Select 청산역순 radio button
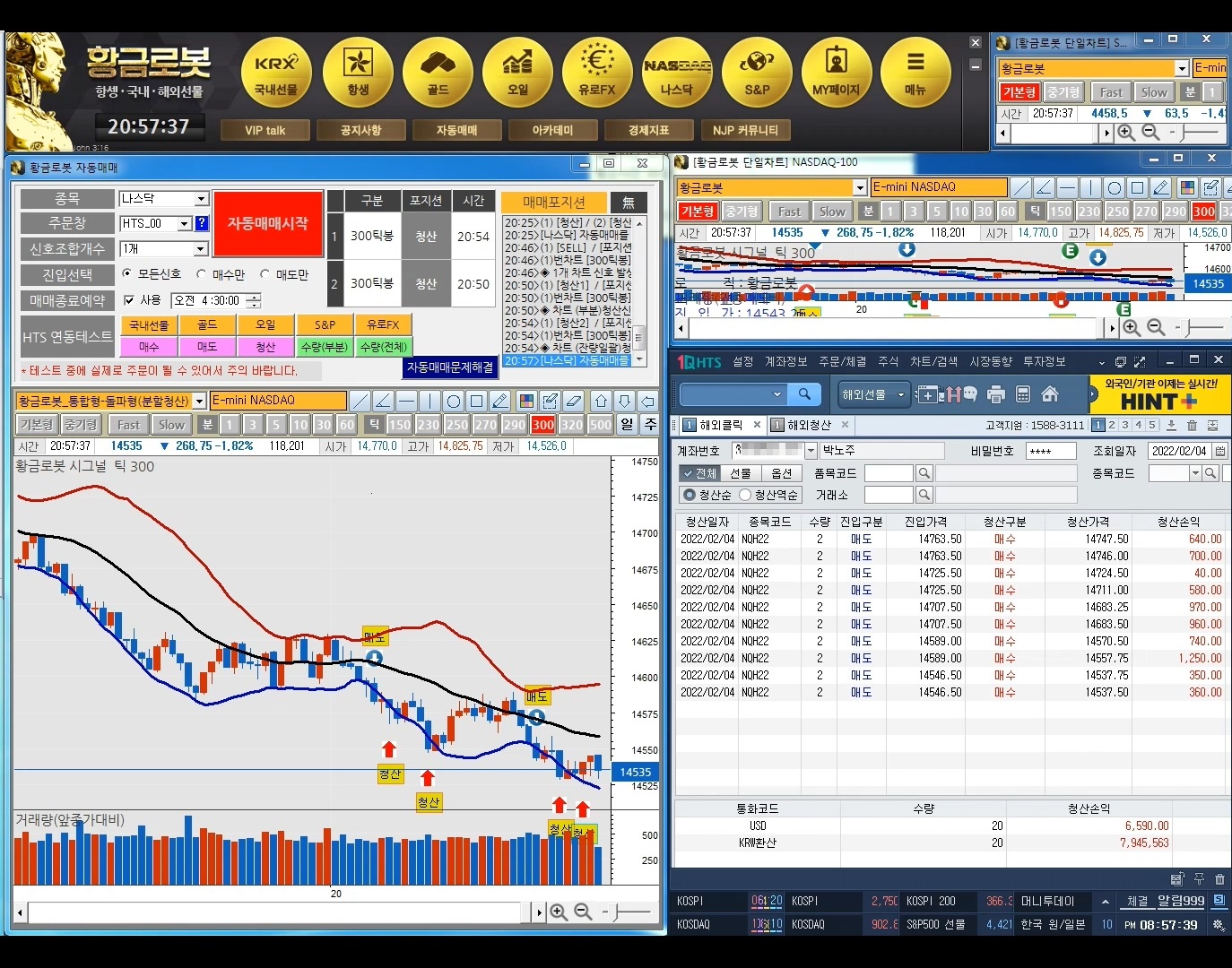The image size is (1232, 968). point(745,495)
